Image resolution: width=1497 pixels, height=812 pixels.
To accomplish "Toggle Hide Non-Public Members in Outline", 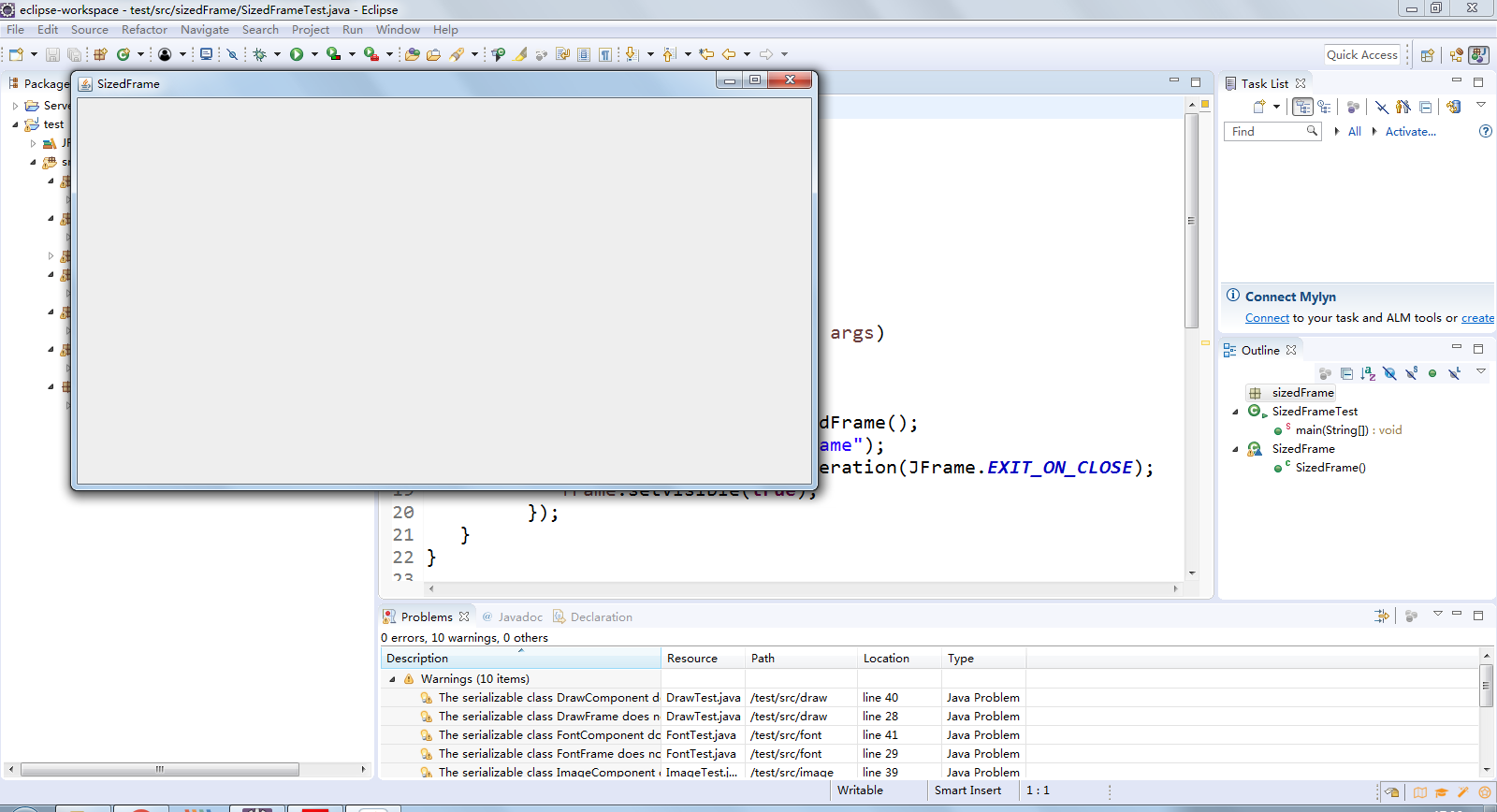I will click(x=1432, y=373).
